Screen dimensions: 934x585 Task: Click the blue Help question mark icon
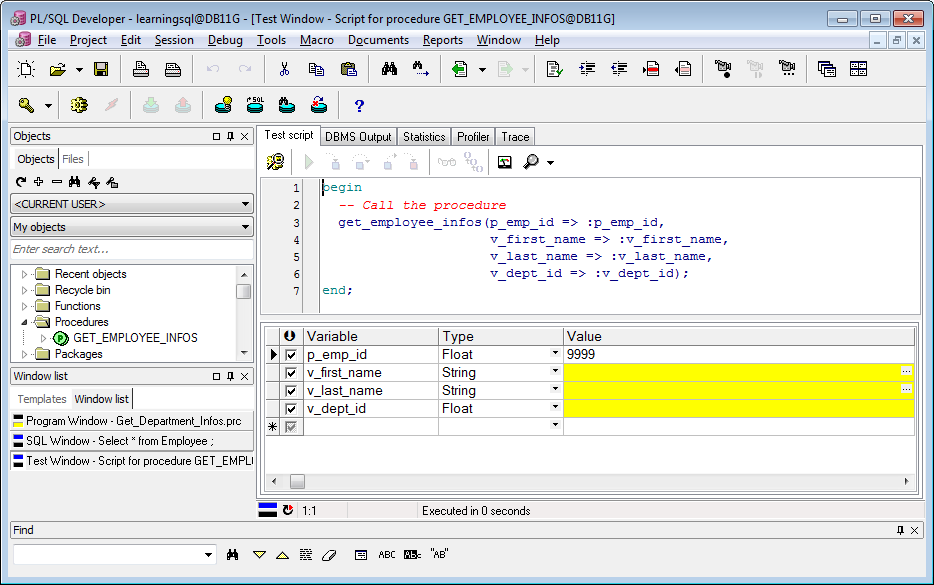[359, 105]
